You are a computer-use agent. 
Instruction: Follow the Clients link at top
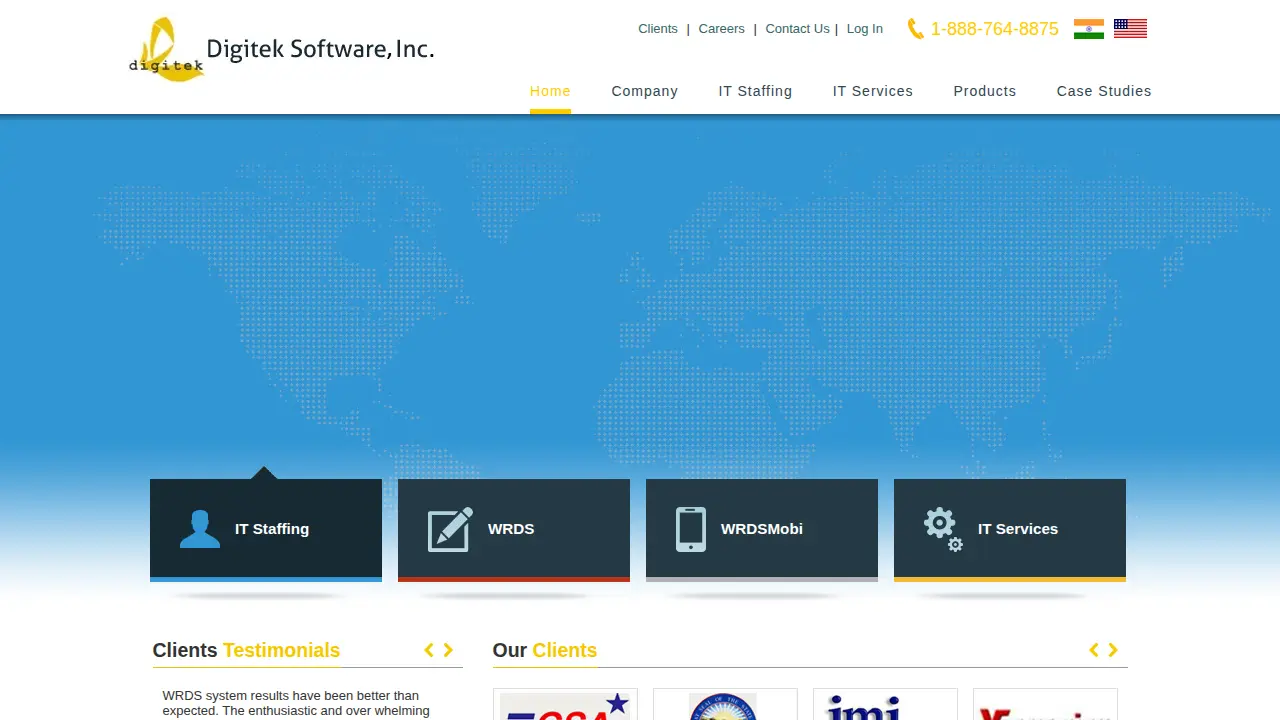tap(658, 29)
